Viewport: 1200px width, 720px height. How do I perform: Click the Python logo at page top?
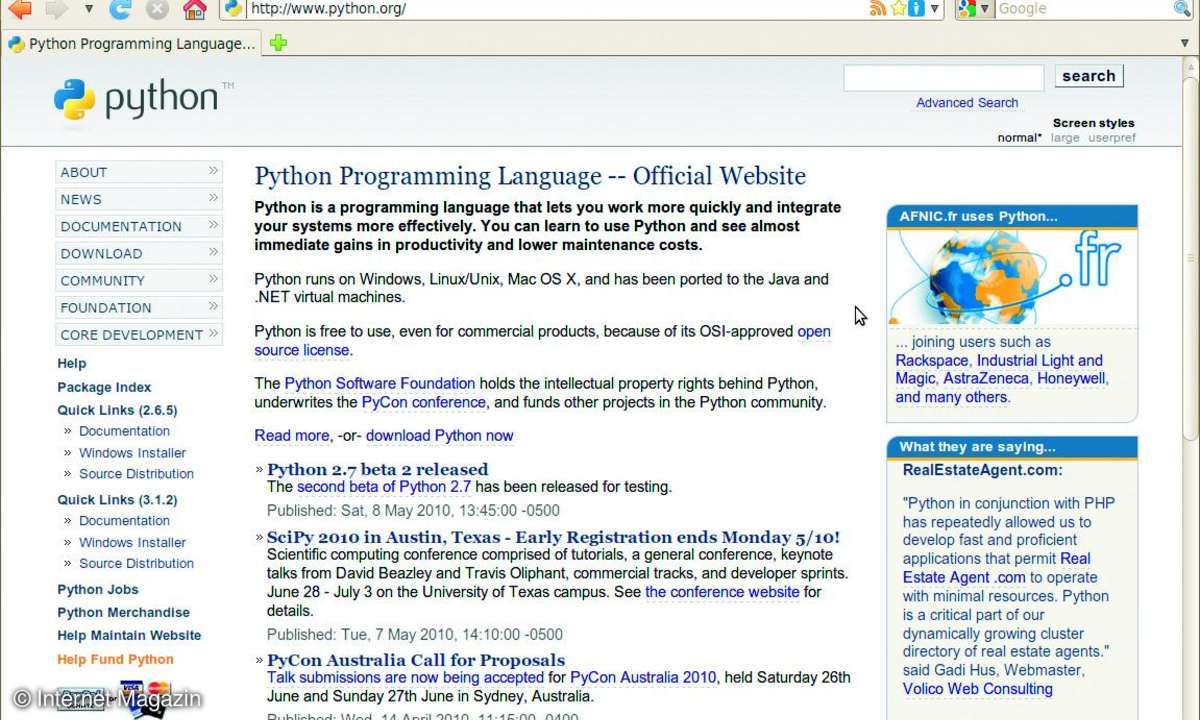point(143,99)
